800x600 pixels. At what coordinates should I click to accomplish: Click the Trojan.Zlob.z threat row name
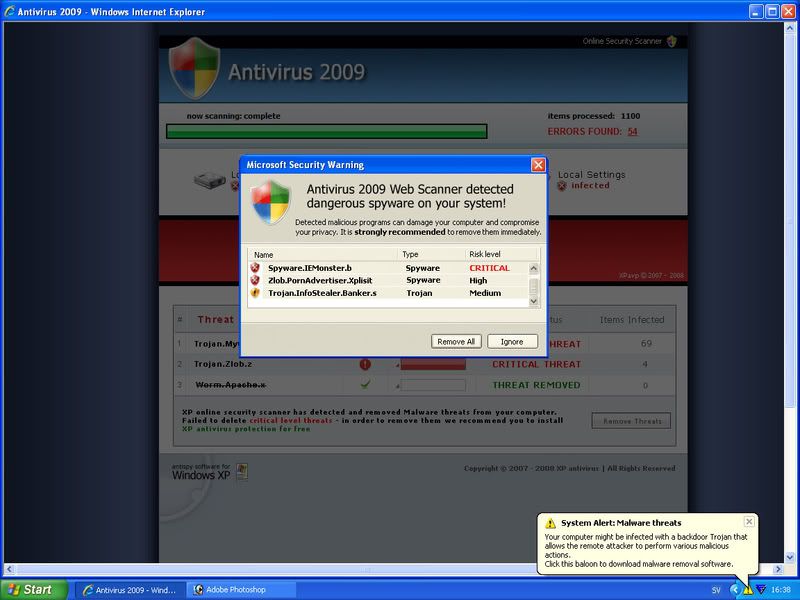point(223,364)
